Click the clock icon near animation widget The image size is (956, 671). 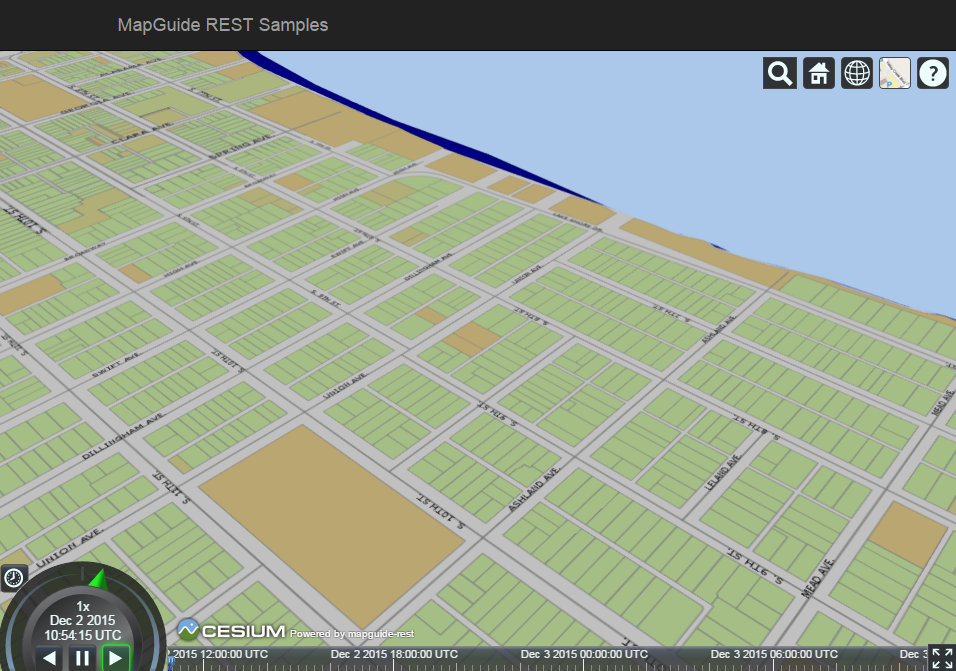click(x=13, y=577)
